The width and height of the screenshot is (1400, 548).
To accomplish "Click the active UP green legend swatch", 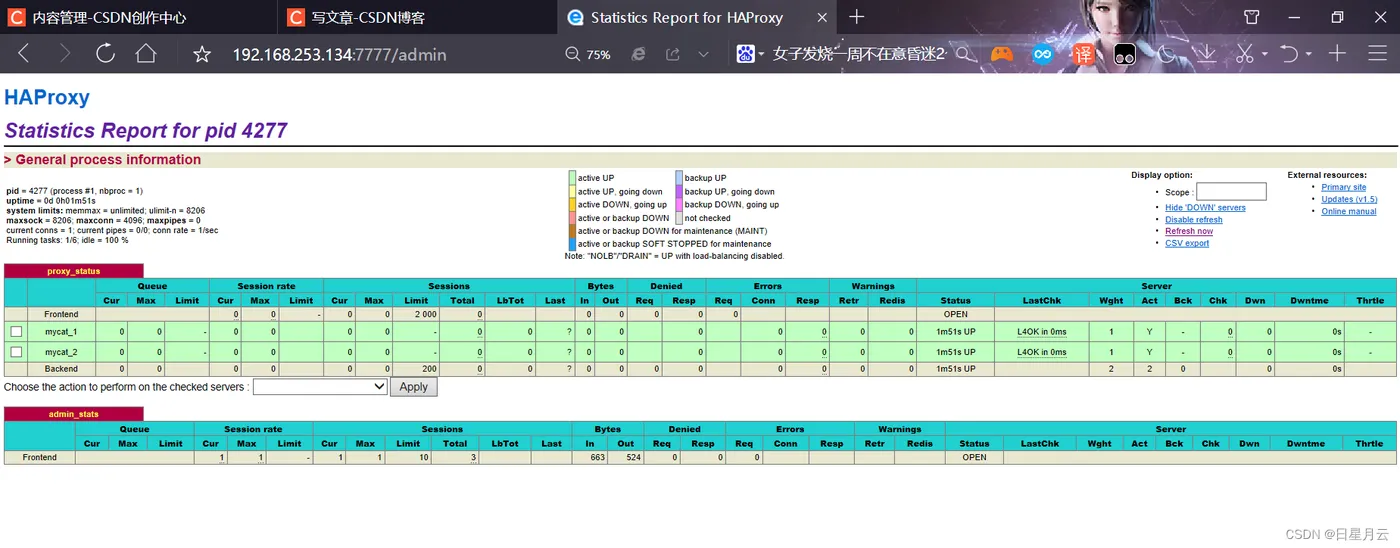I will (x=572, y=178).
